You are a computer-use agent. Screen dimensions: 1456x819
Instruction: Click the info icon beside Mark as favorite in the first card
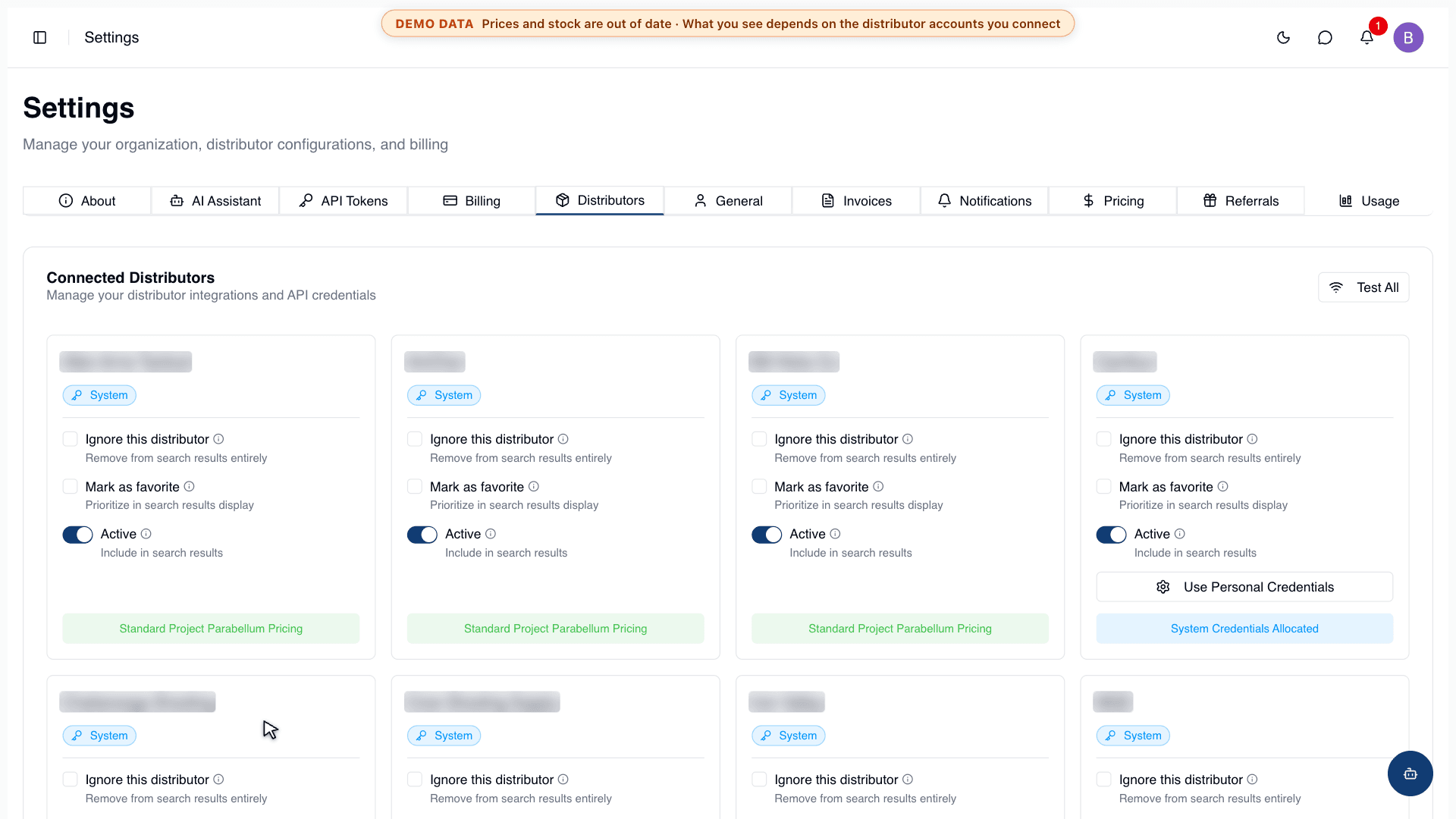point(190,486)
